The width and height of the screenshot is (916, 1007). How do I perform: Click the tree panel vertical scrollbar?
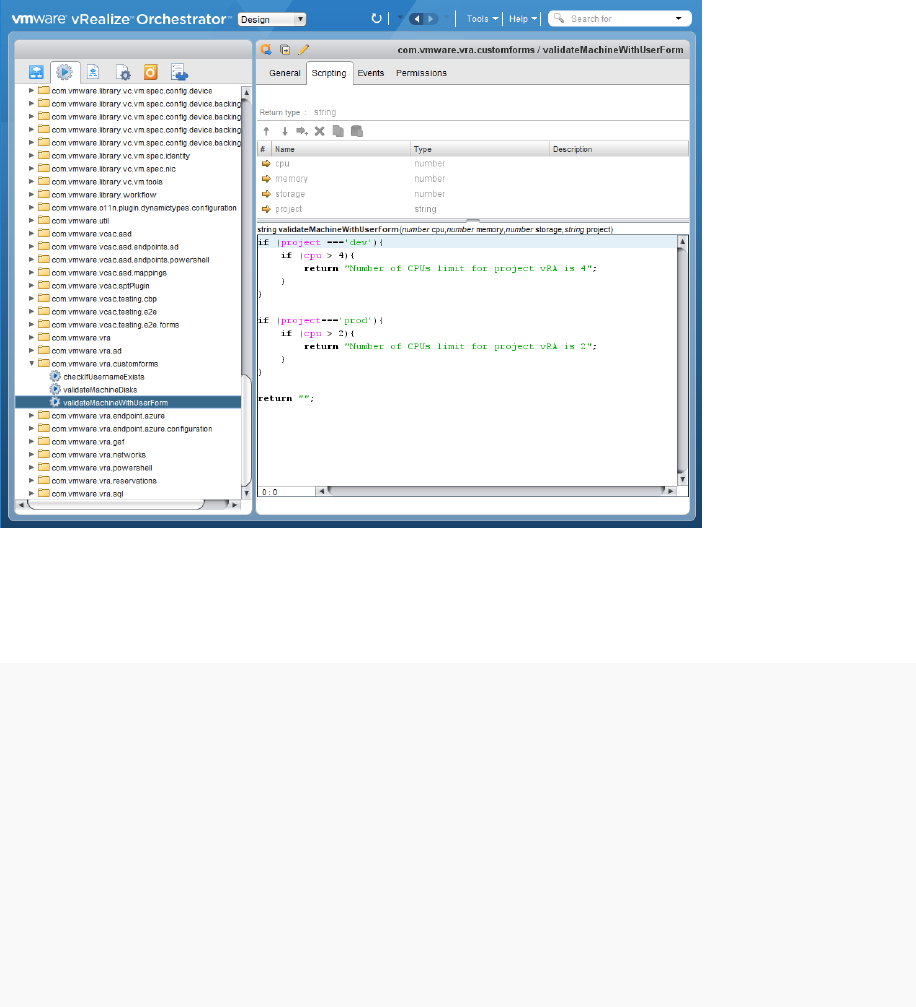246,430
